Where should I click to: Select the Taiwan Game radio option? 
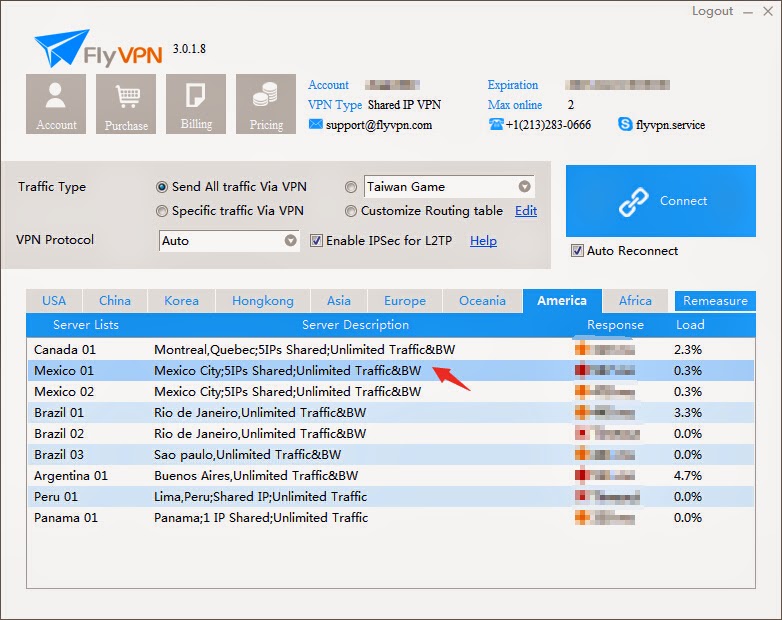point(351,187)
